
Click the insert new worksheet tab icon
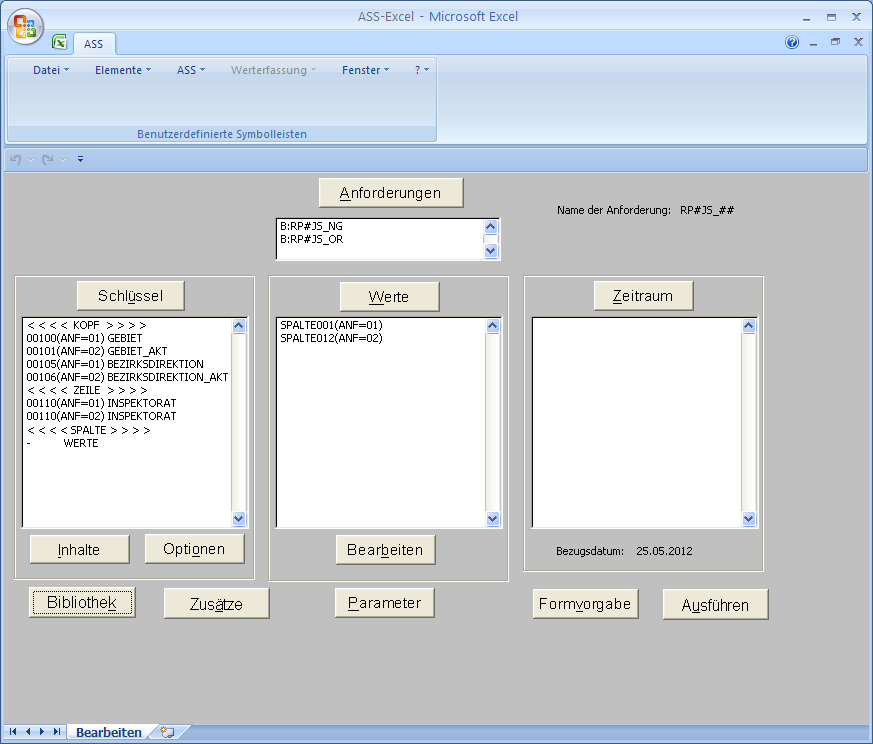[167, 733]
